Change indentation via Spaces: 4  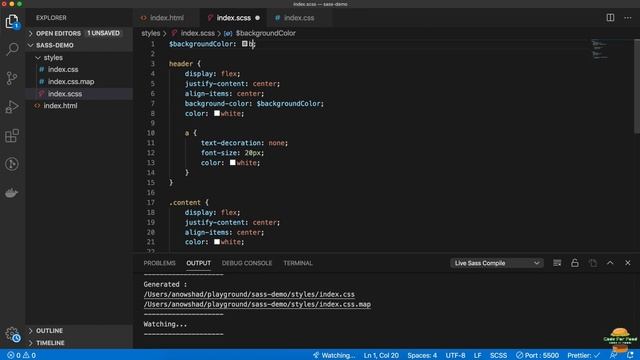pos(422,356)
